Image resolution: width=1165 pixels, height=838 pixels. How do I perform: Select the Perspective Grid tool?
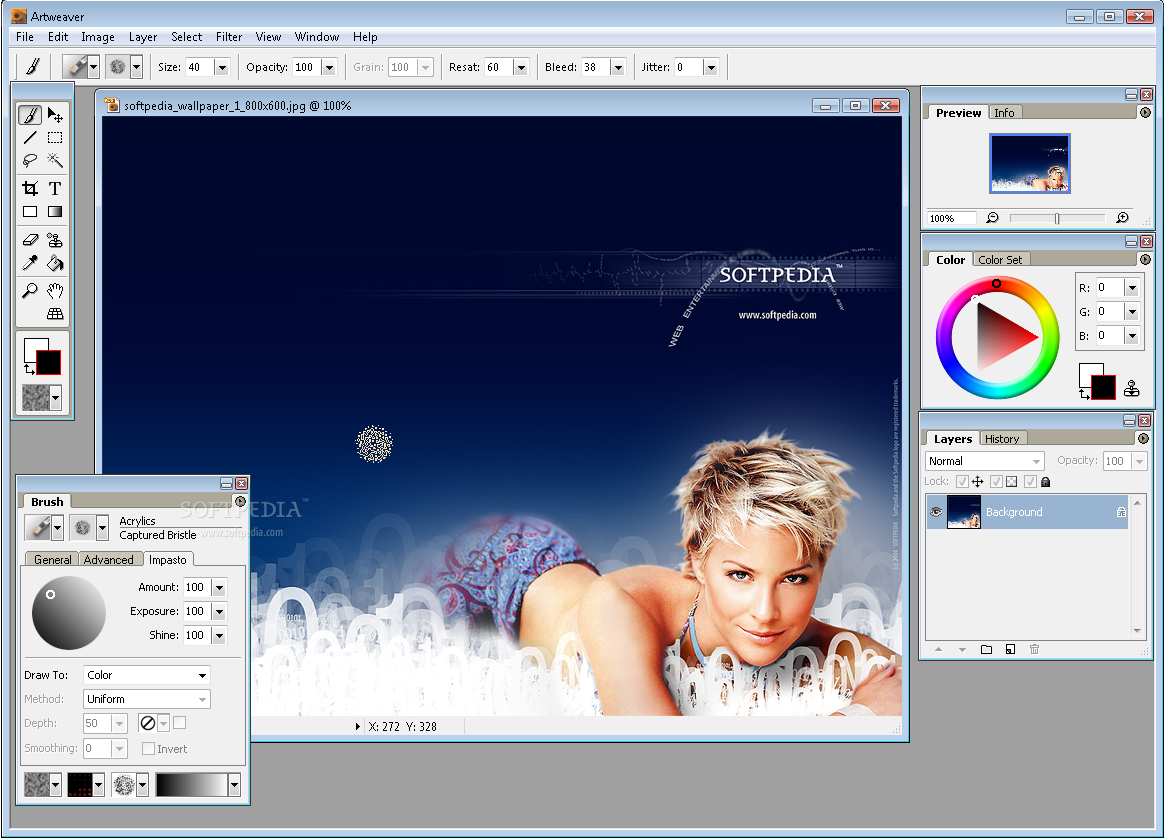[x=55, y=314]
